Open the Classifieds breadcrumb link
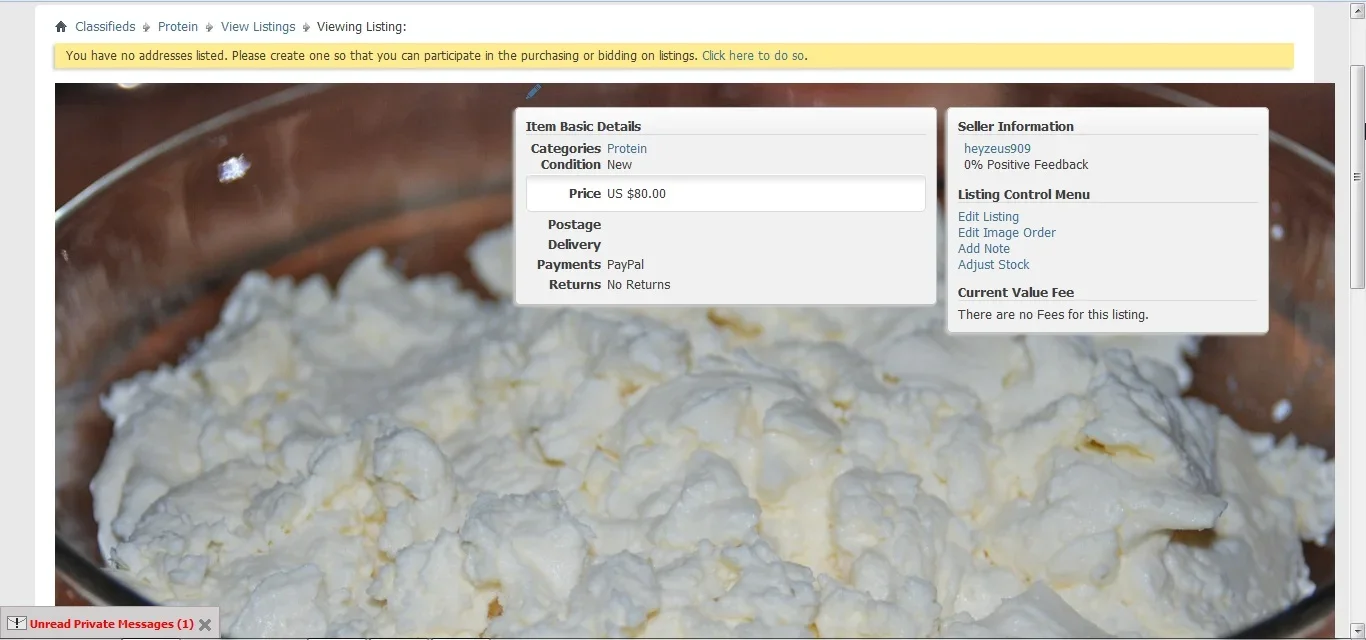 tap(105, 27)
